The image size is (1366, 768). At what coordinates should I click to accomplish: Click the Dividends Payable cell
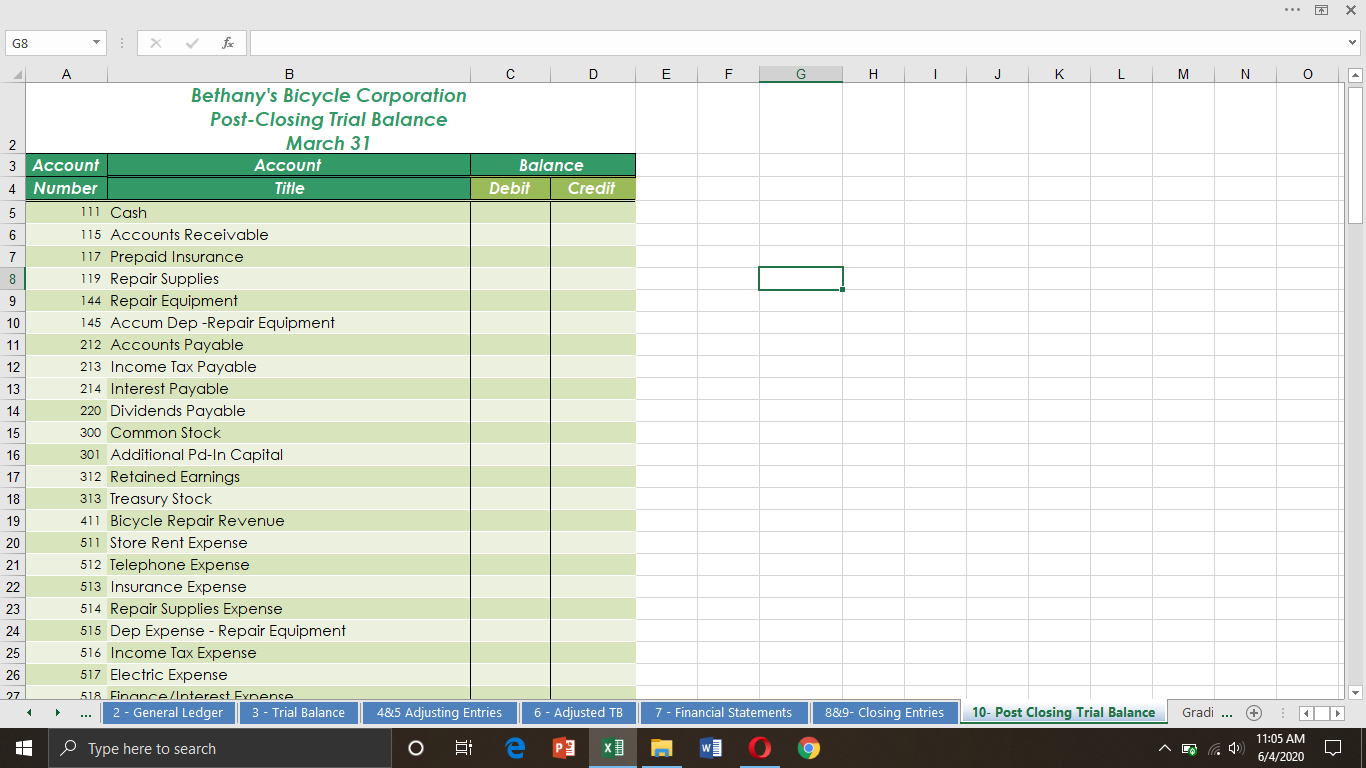pos(289,410)
